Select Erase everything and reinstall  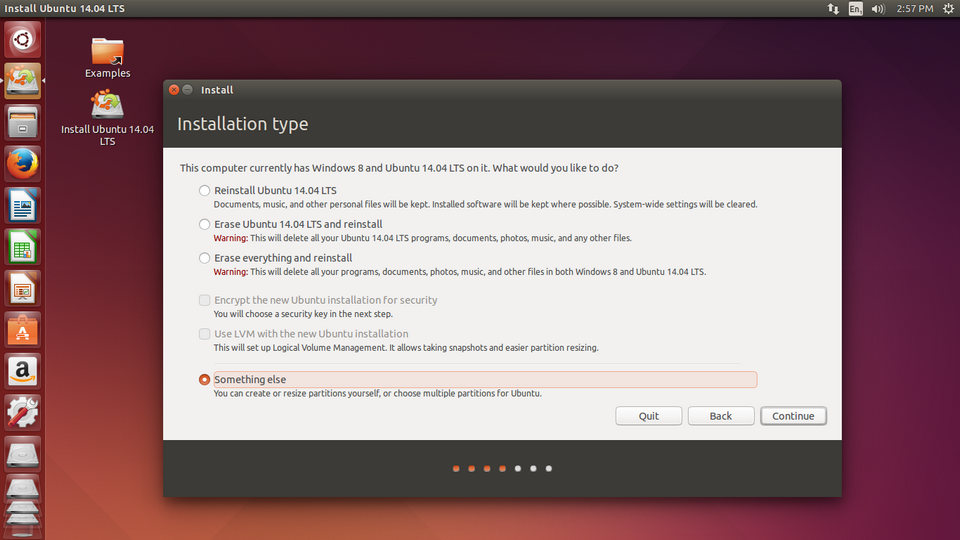pyautogui.click(x=204, y=258)
